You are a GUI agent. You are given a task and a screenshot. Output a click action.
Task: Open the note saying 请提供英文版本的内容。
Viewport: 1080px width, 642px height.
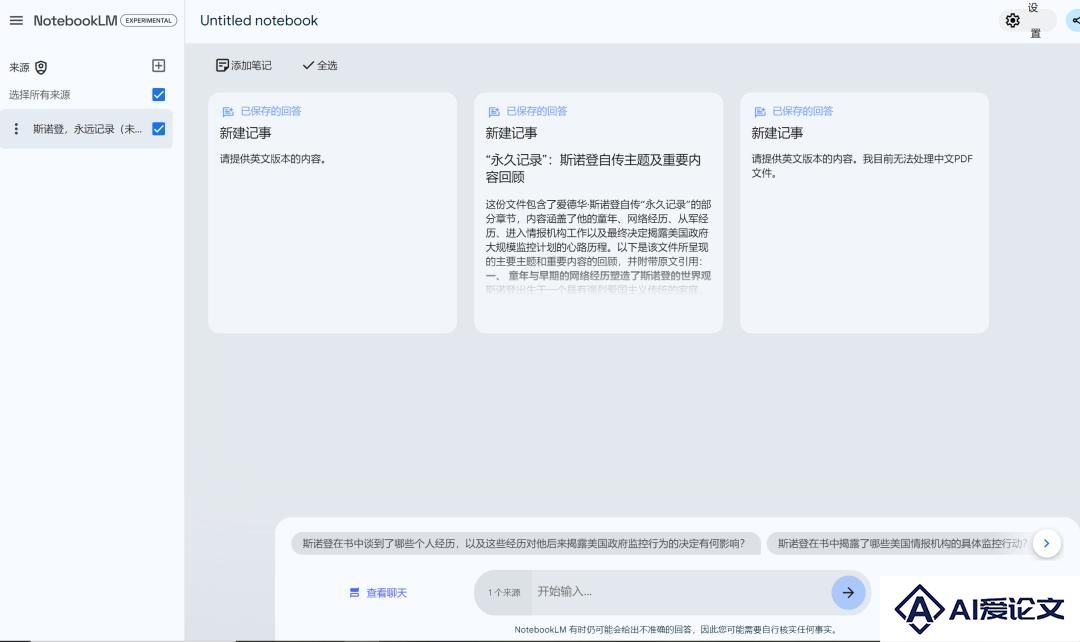[x=333, y=213]
